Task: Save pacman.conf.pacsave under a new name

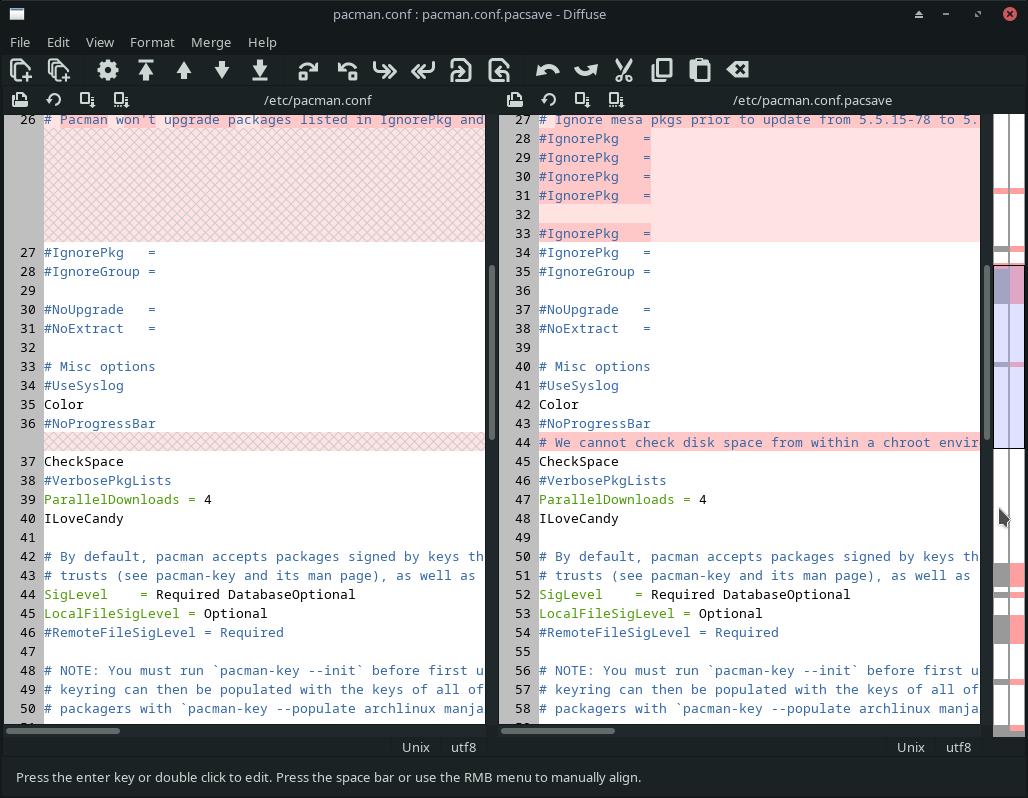Action: click(x=616, y=100)
